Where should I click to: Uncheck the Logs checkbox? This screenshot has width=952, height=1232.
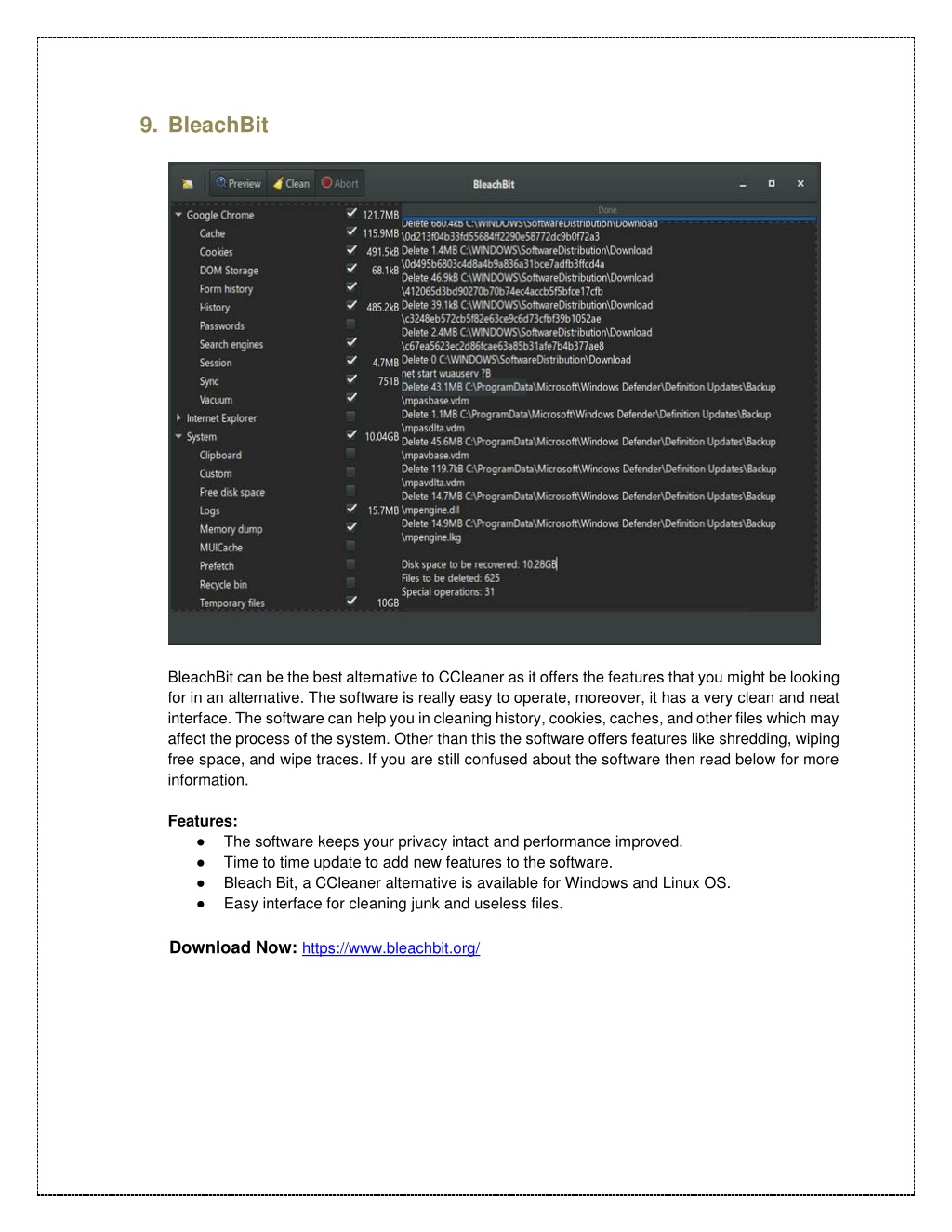click(x=351, y=509)
